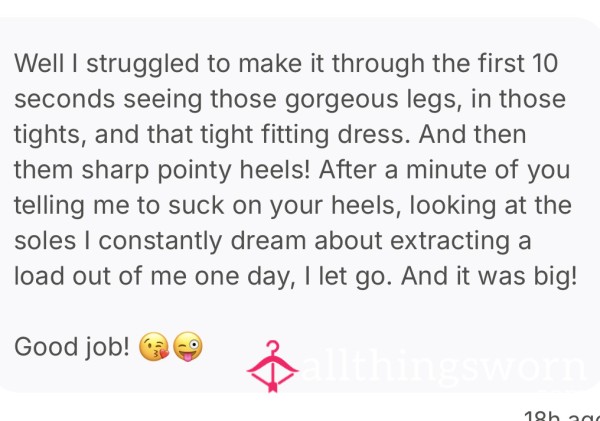Click the word 'constantly' in the message
600x421 pixels.
click(x=160, y=242)
